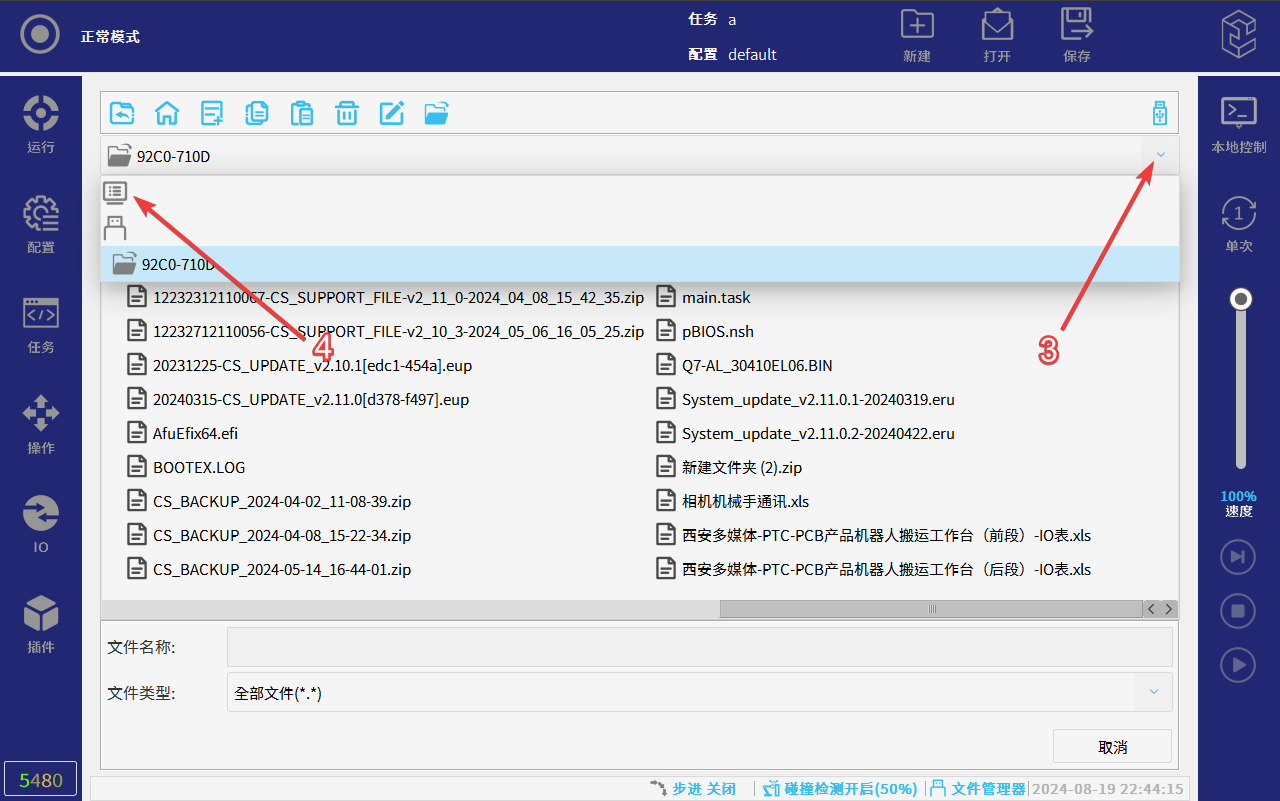Switch to the IO sidebar tab
1280x801 pixels.
click(x=41, y=524)
